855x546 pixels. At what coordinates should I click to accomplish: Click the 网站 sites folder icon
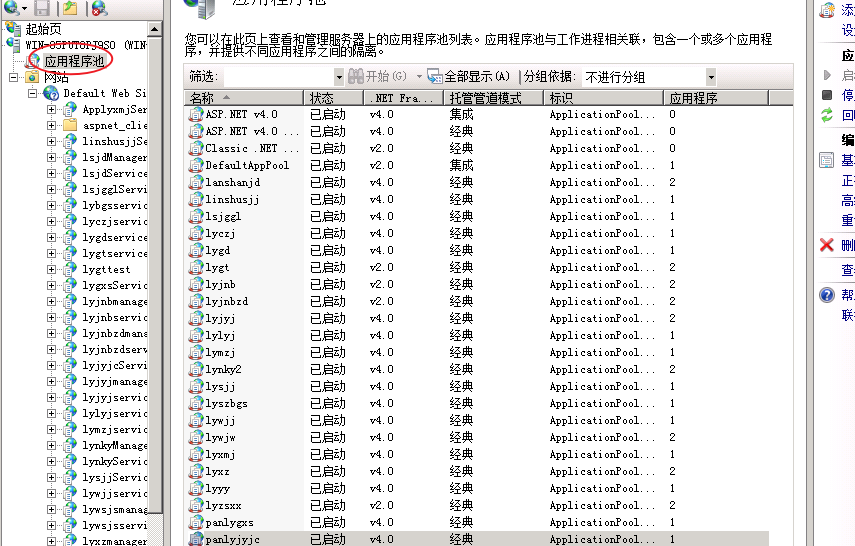[33, 77]
